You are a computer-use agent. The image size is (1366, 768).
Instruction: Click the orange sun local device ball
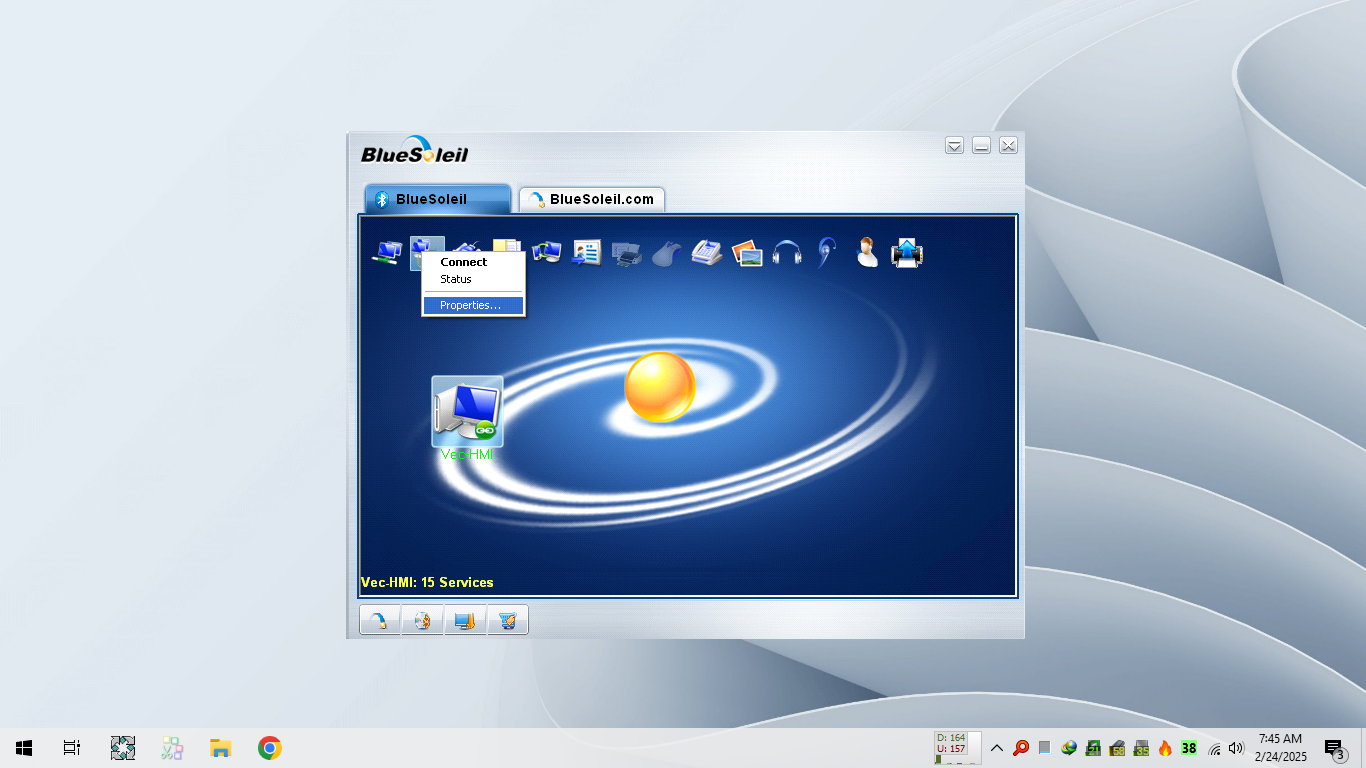[660, 387]
